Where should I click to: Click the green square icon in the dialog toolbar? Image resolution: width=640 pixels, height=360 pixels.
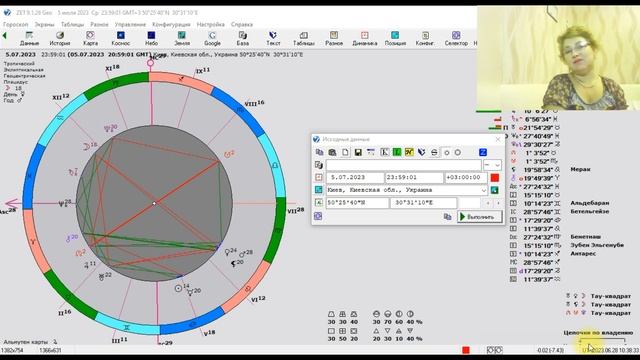click(397, 152)
